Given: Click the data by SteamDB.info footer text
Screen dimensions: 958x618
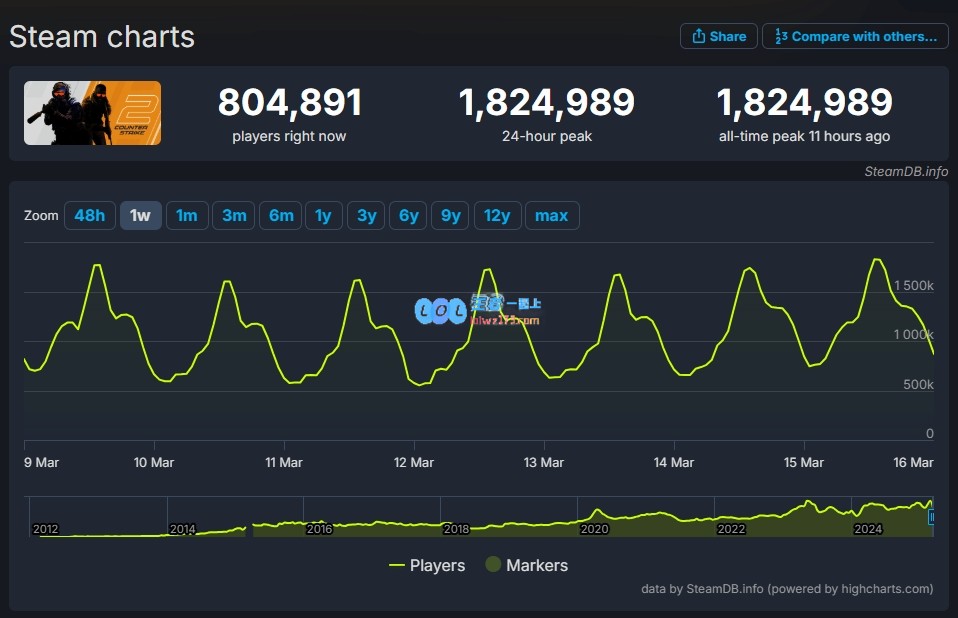Looking at the screenshot, I should click(787, 589).
